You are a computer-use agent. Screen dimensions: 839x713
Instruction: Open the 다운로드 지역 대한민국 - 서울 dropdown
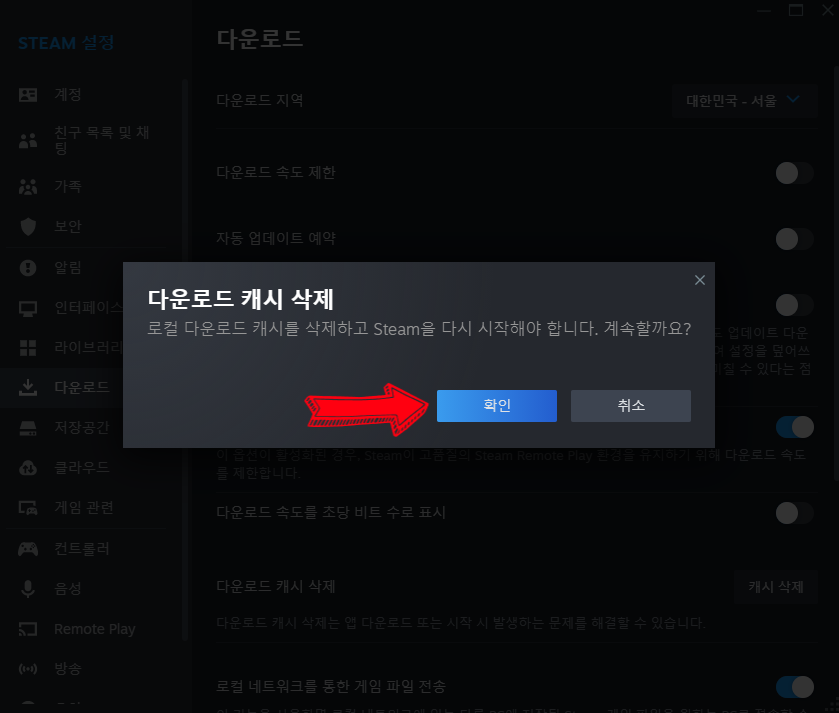[x=744, y=101]
